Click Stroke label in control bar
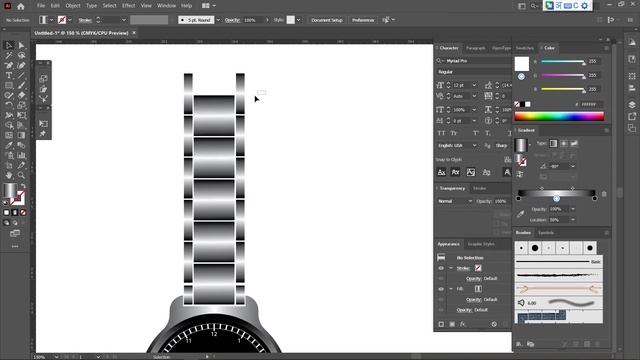The image size is (640, 360). pyautogui.click(x=85, y=20)
